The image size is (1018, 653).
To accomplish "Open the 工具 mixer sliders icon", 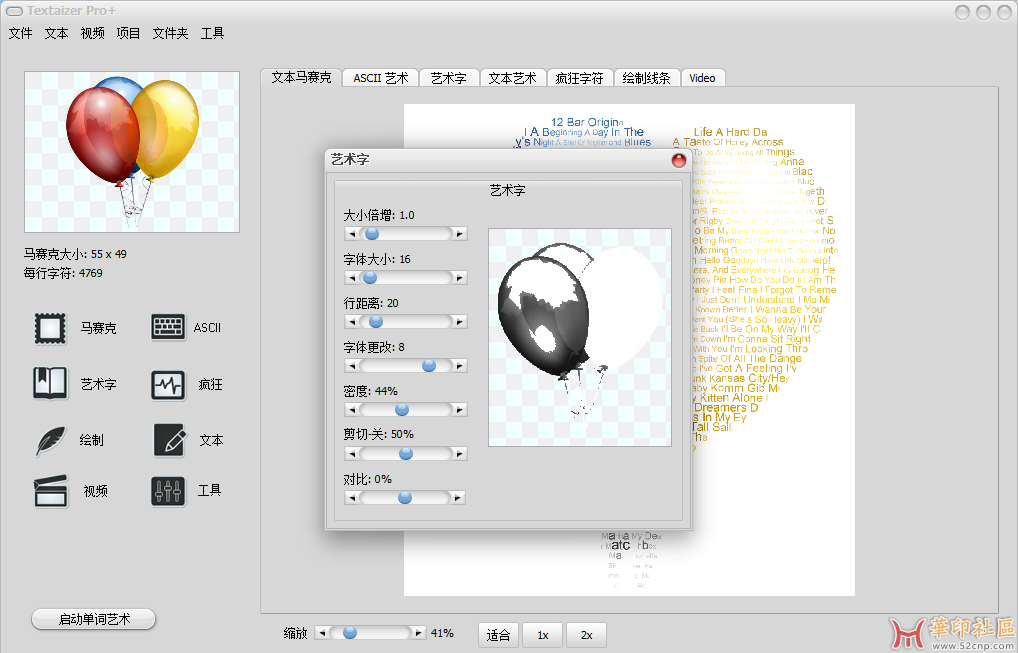I will [x=168, y=491].
